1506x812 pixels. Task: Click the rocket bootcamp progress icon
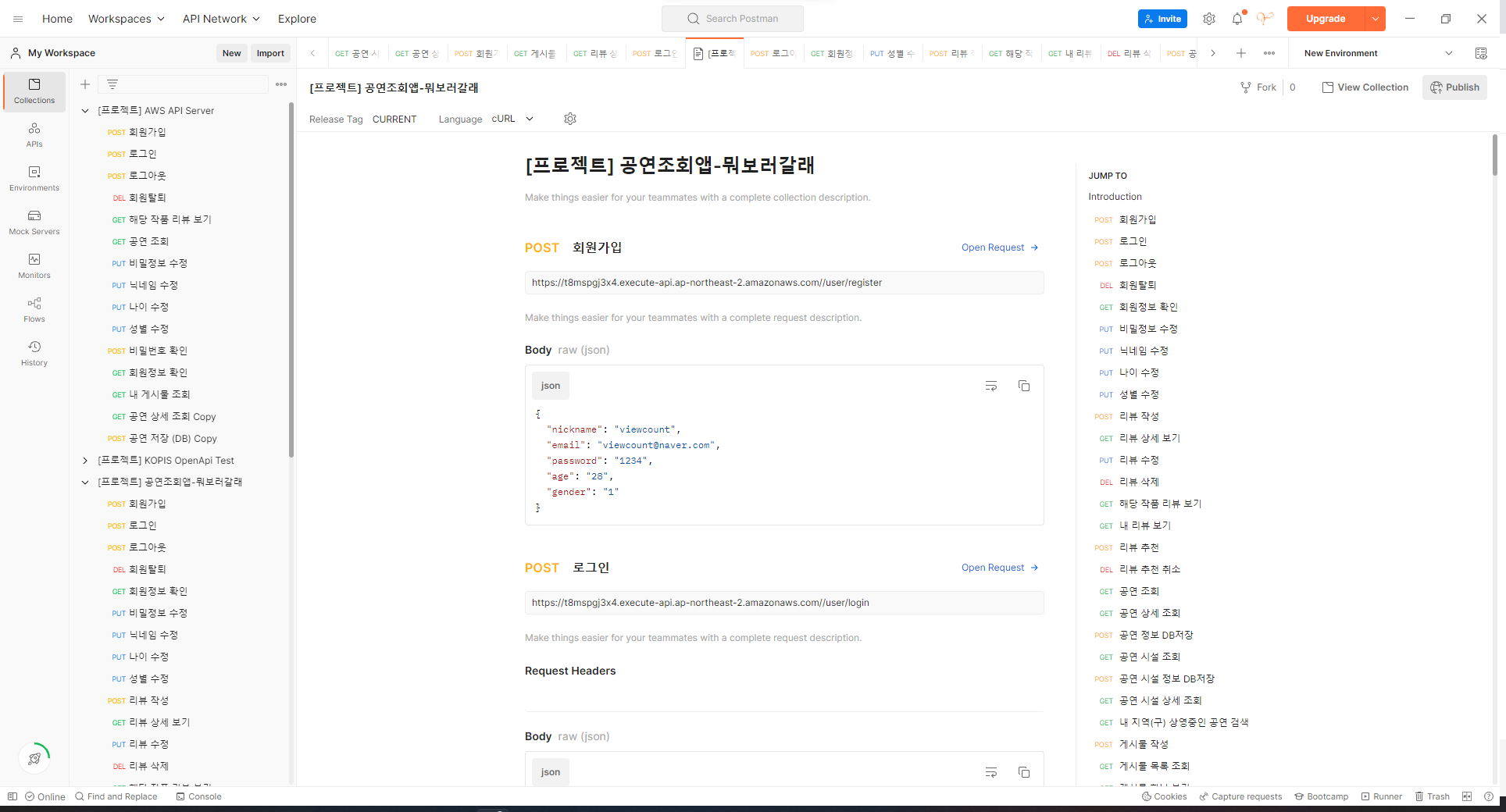coord(34,758)
